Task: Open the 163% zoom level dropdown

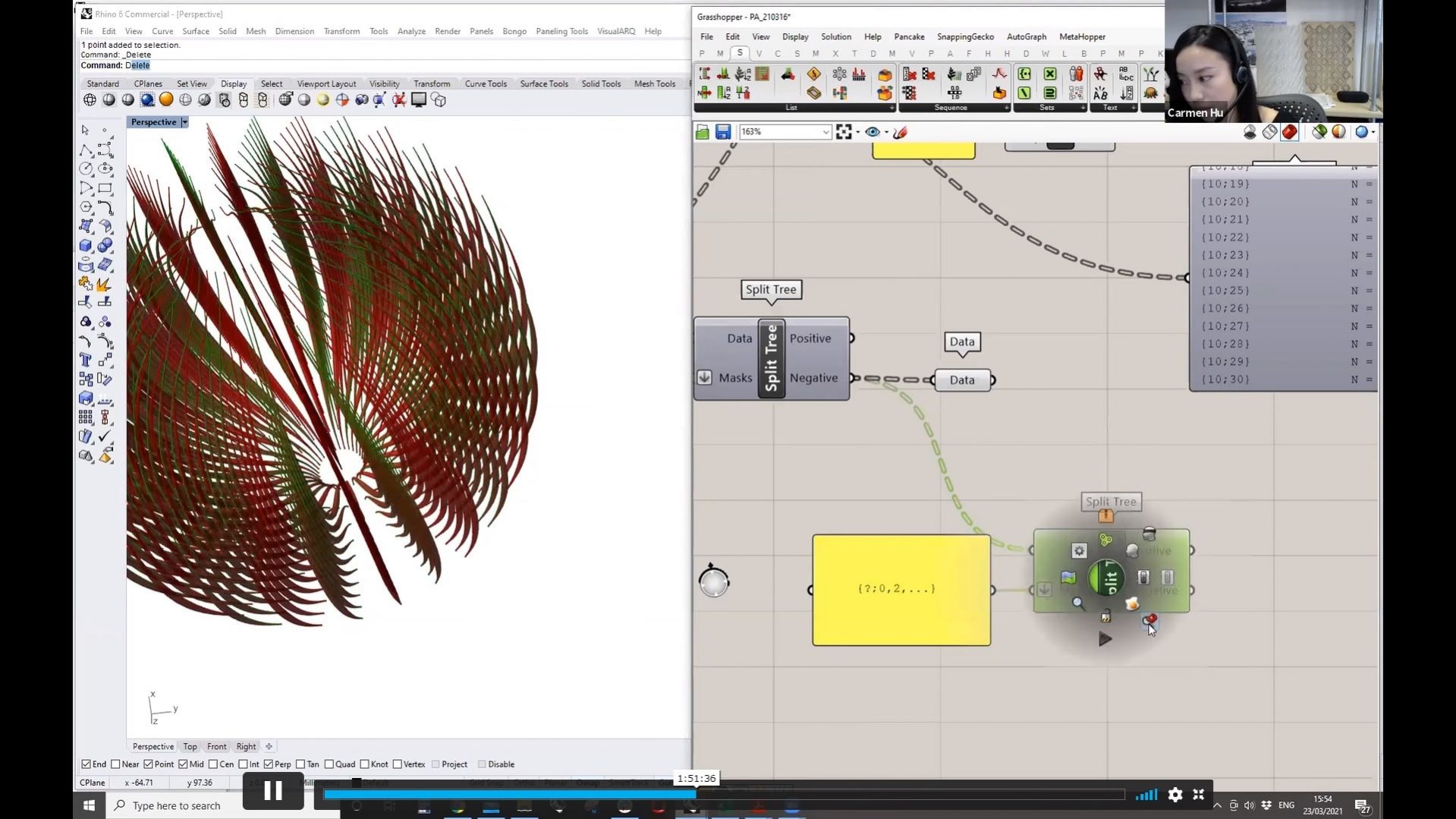Action: (825, 131)
